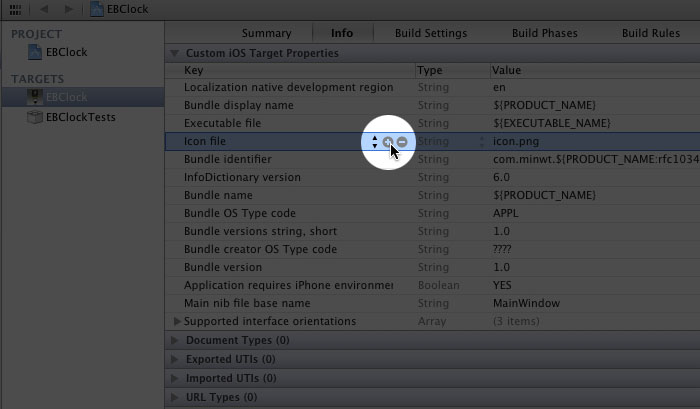
Task: Click the EBClockTests target bundle icon
Action: (x=35, y=117)
